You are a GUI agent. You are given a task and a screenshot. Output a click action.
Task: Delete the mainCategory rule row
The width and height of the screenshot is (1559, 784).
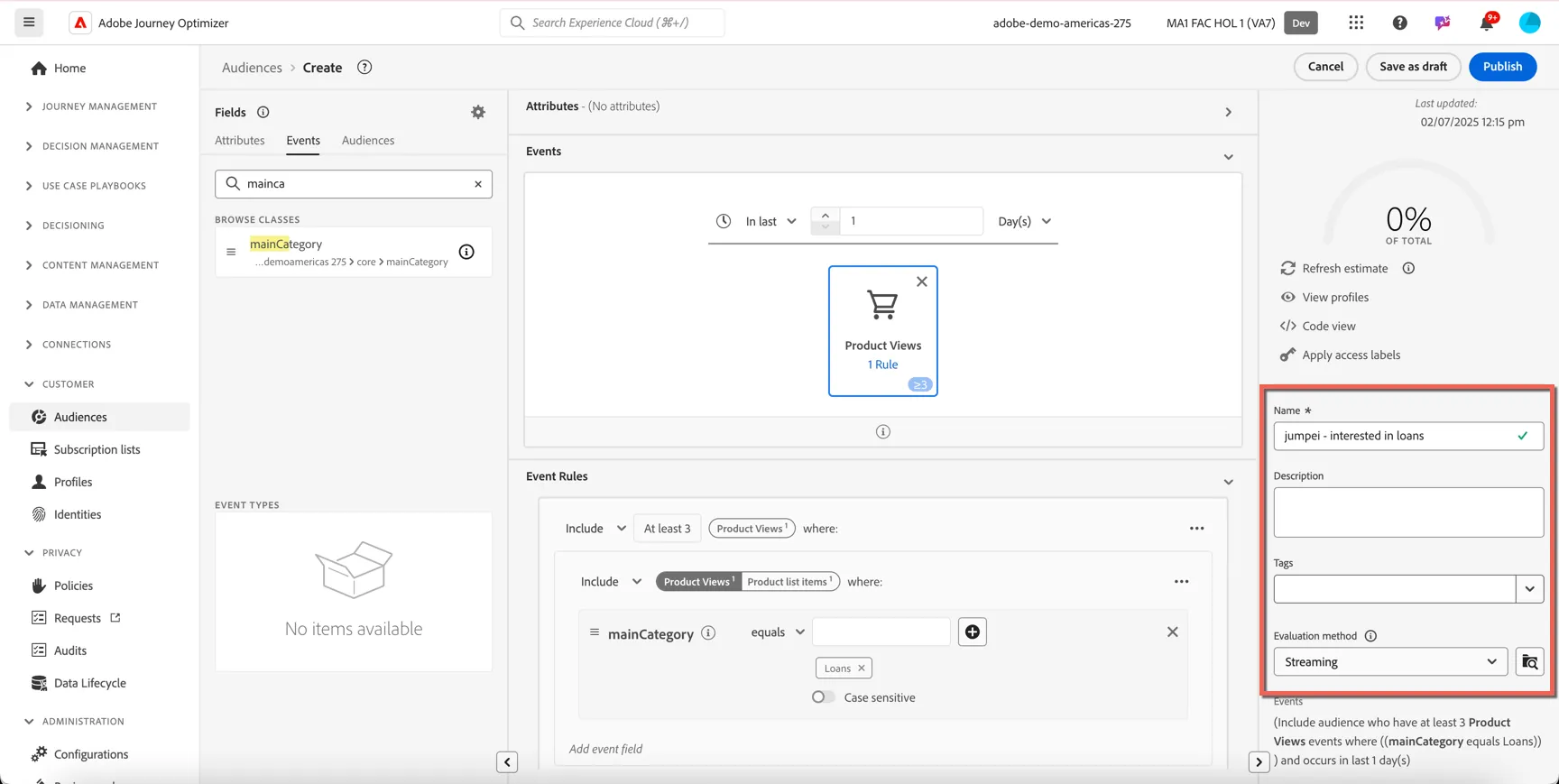pyautogui.click(x=1172, y=632)
